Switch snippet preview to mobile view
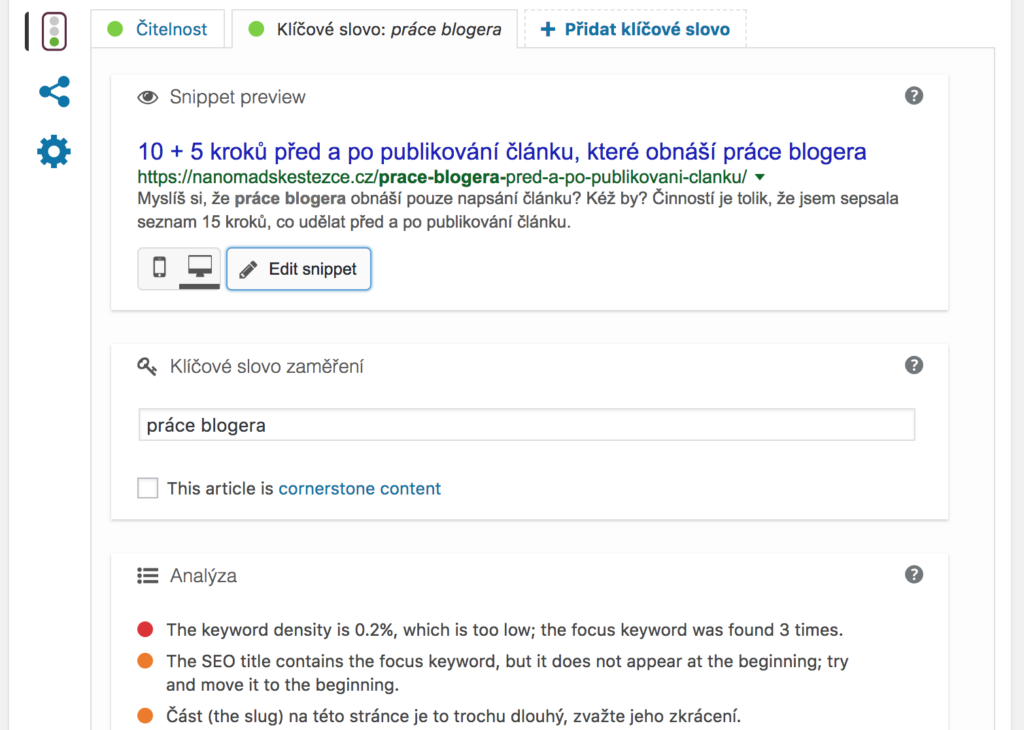 pyautogui.click(x=158, y=269)
